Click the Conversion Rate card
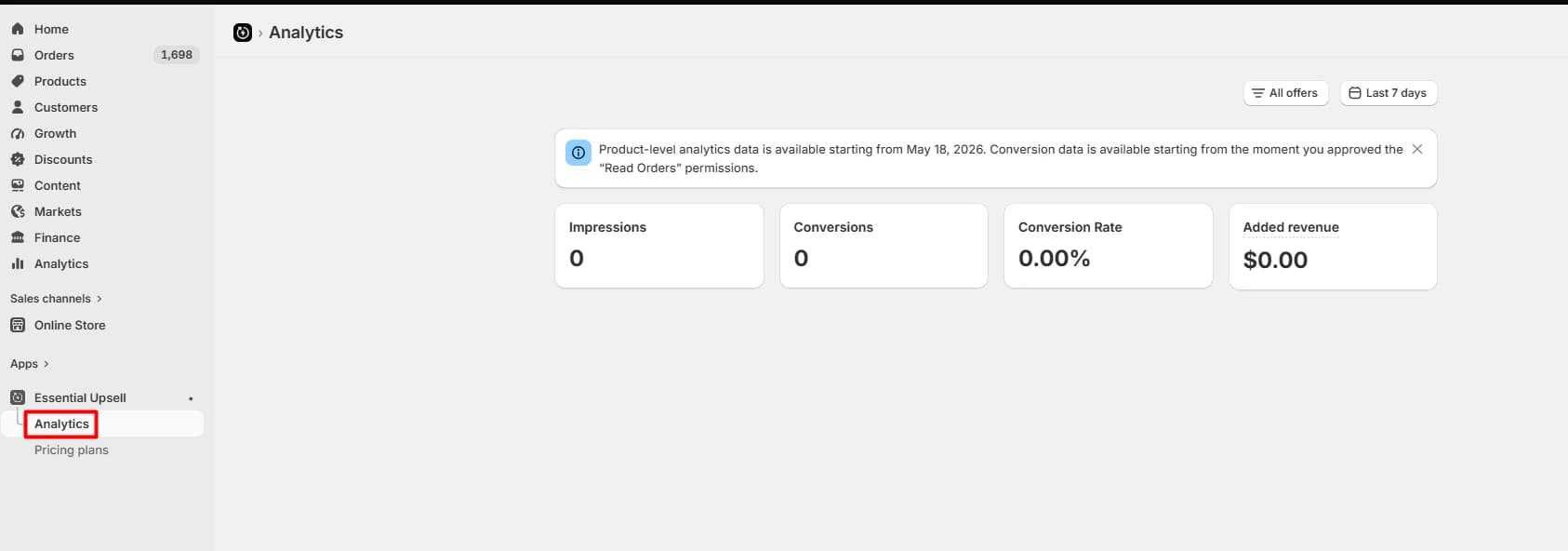Image resolution: width=1568 pixels, height=551 pixels. click(x=1109, y=246)
